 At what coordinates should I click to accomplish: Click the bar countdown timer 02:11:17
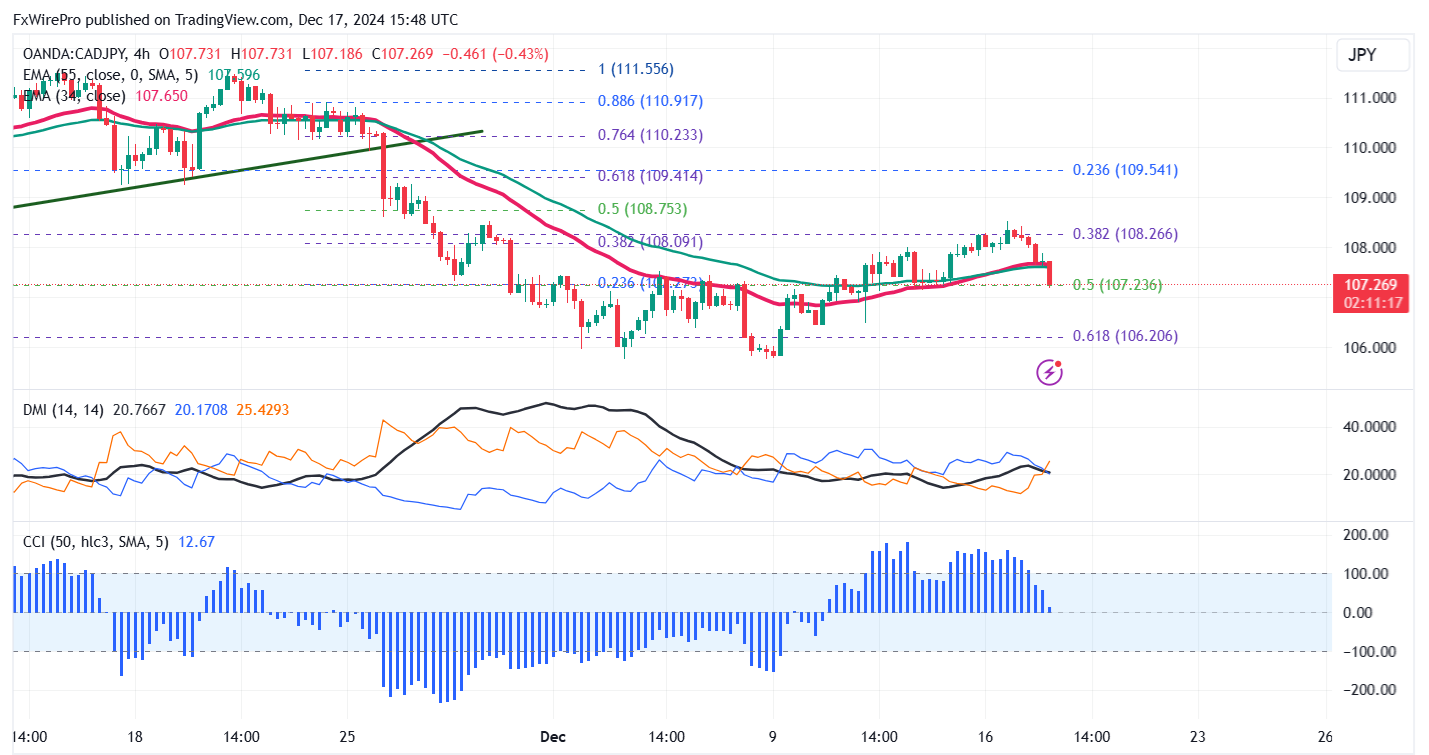[x=1371, y=302]
